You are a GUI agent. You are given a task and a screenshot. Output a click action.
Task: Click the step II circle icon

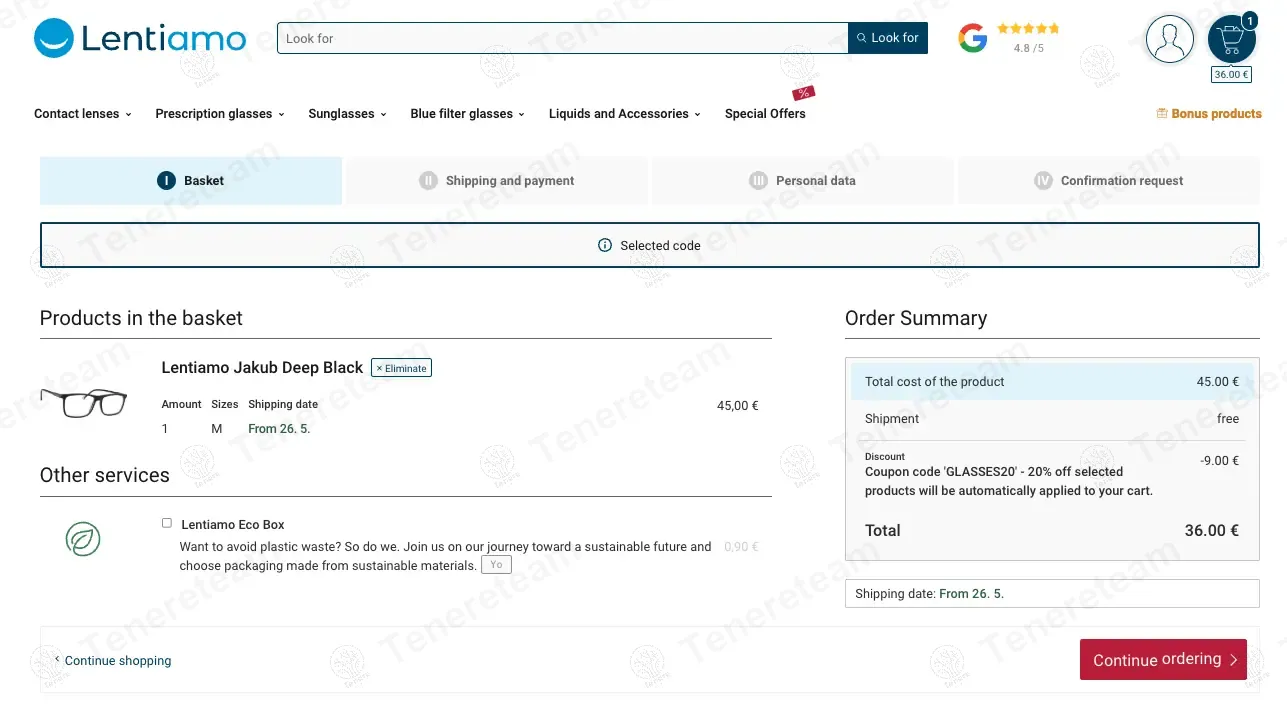(428, 181)
